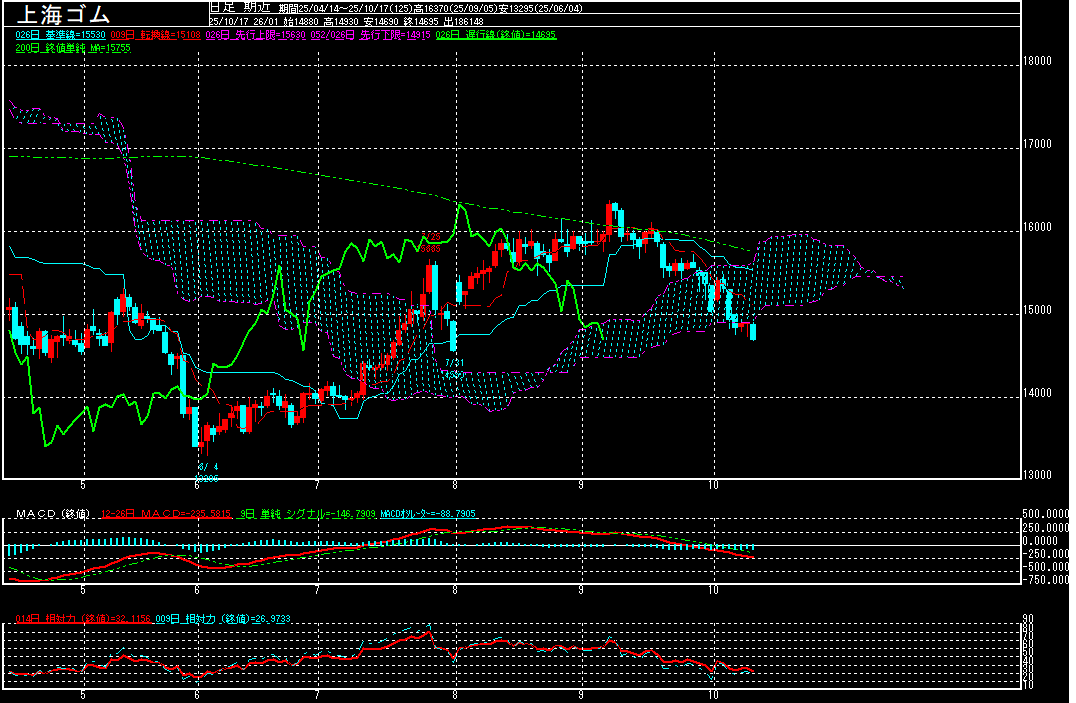Screen dimensions: 1076x703
Task: Click the 014日 相対力 RSI label
Action: coord(82,619)
